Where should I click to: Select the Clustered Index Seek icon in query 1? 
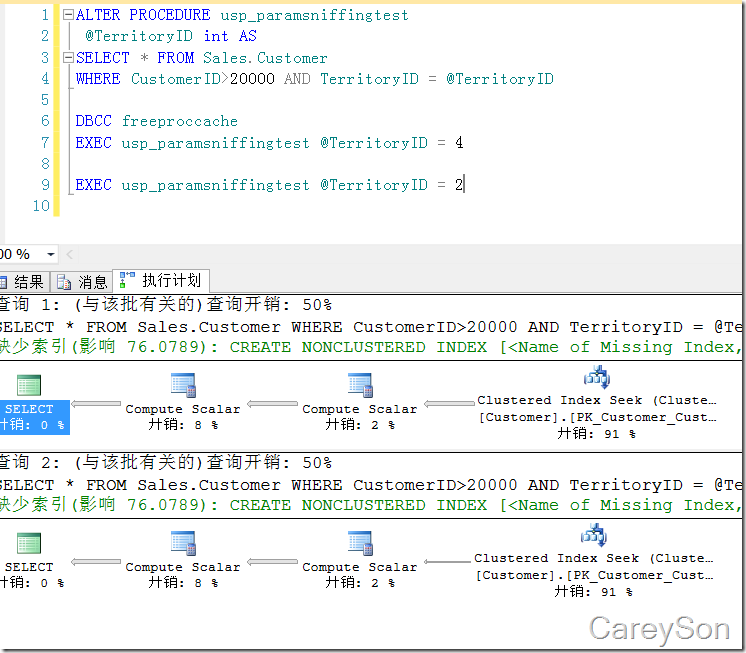(596, 378)
